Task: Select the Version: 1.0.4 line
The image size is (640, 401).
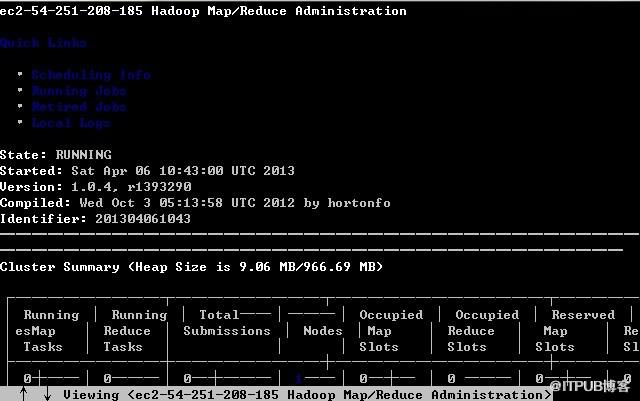Action: coord(96,187)
